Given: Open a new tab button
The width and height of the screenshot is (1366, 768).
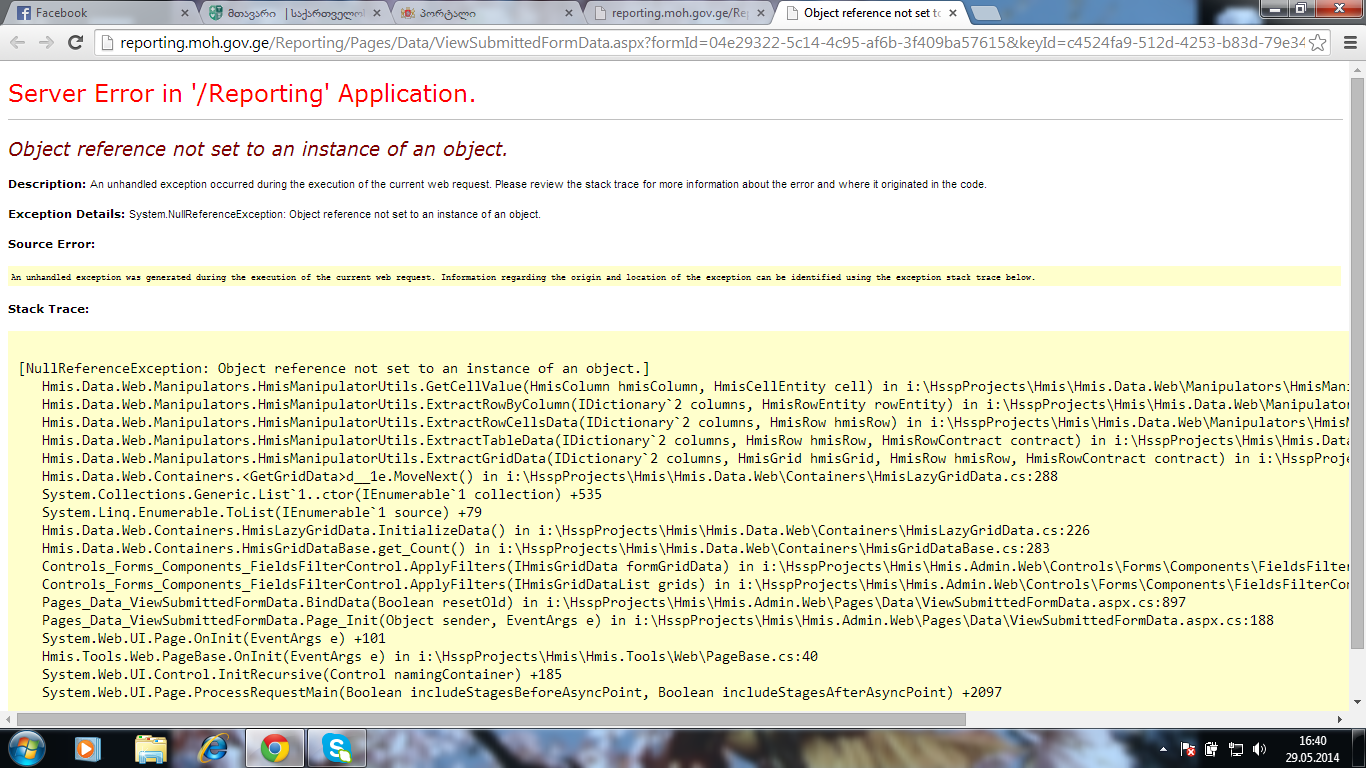Looking at the screenshot, I should tap(985, 13).
